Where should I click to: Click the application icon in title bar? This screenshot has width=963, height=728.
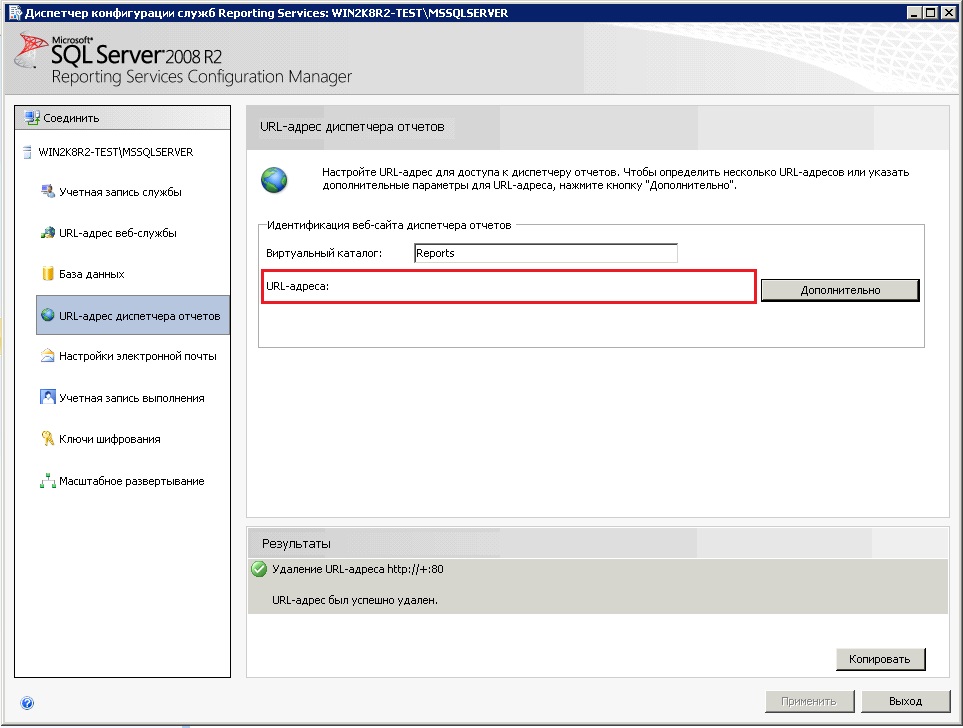[x=12, y=13]
